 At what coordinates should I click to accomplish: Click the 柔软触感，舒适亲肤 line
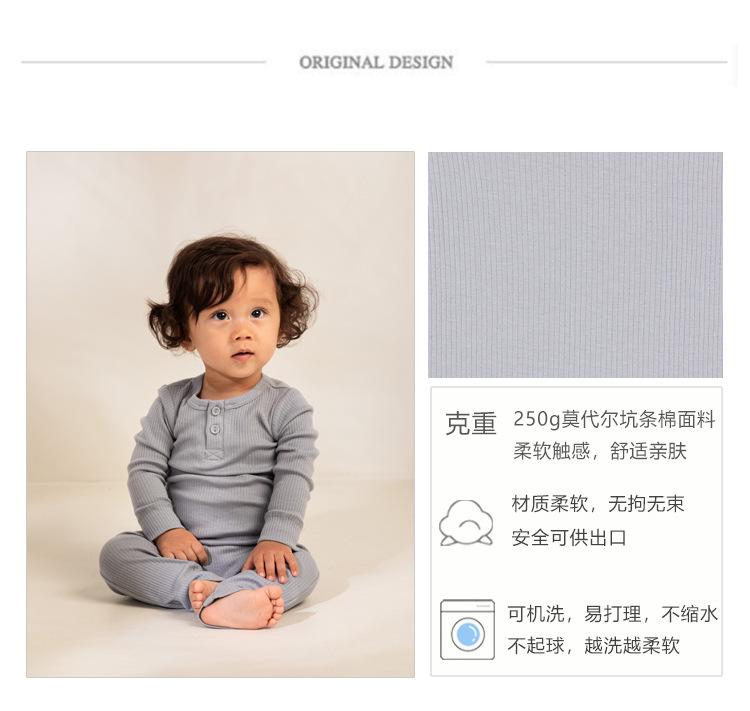point(600,451)
